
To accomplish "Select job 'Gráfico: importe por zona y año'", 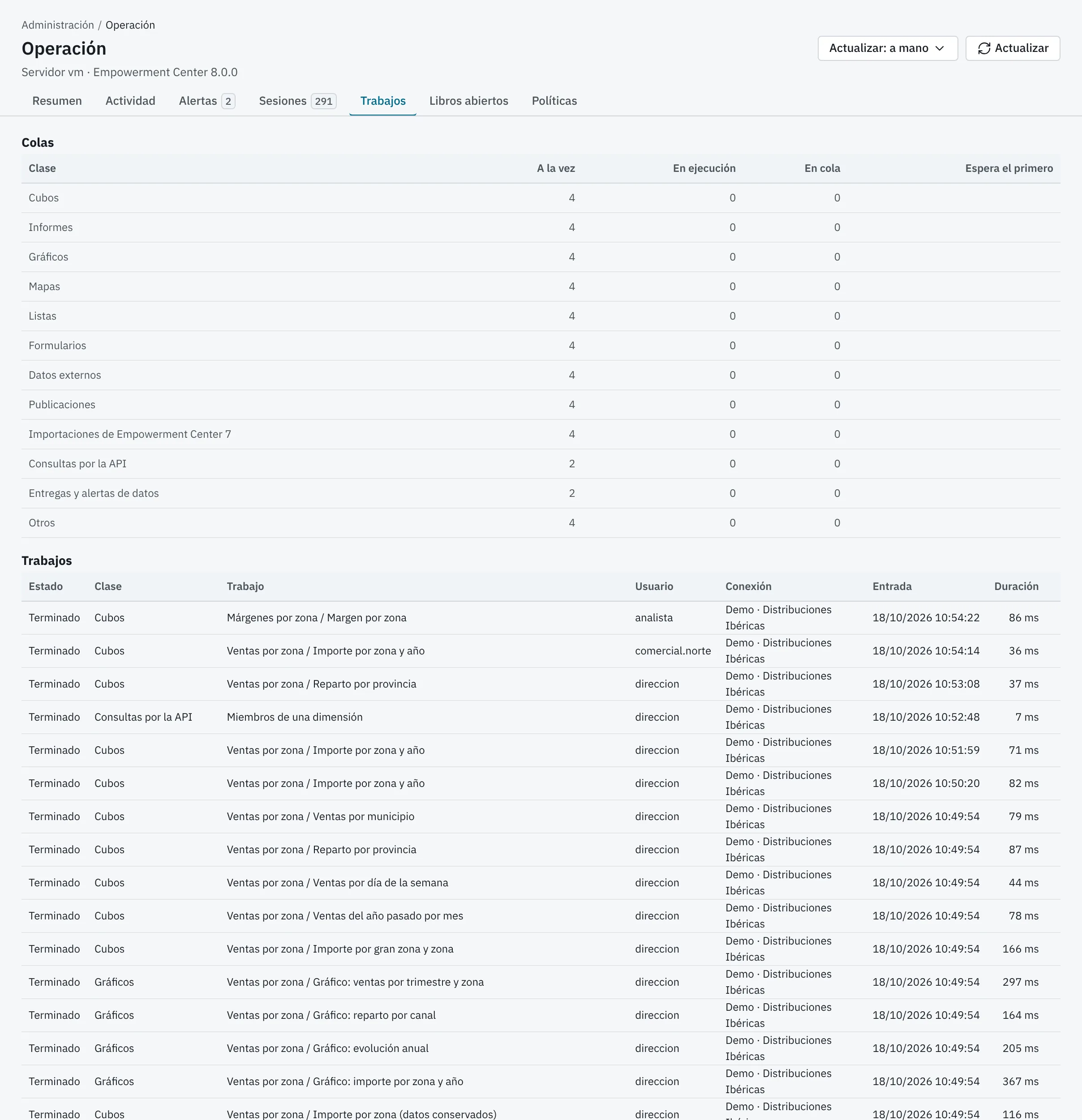I will (x=541, y=1082).
